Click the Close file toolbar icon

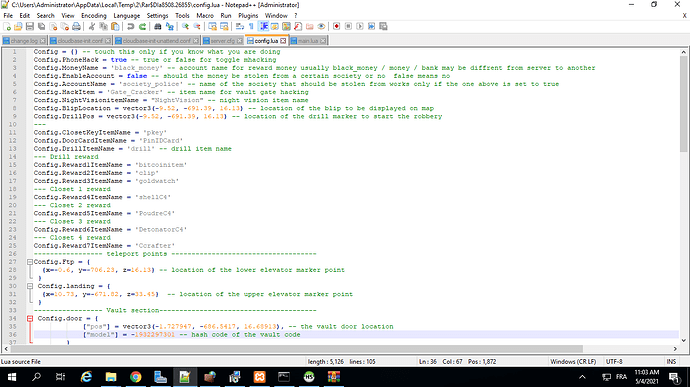(53, 26)
